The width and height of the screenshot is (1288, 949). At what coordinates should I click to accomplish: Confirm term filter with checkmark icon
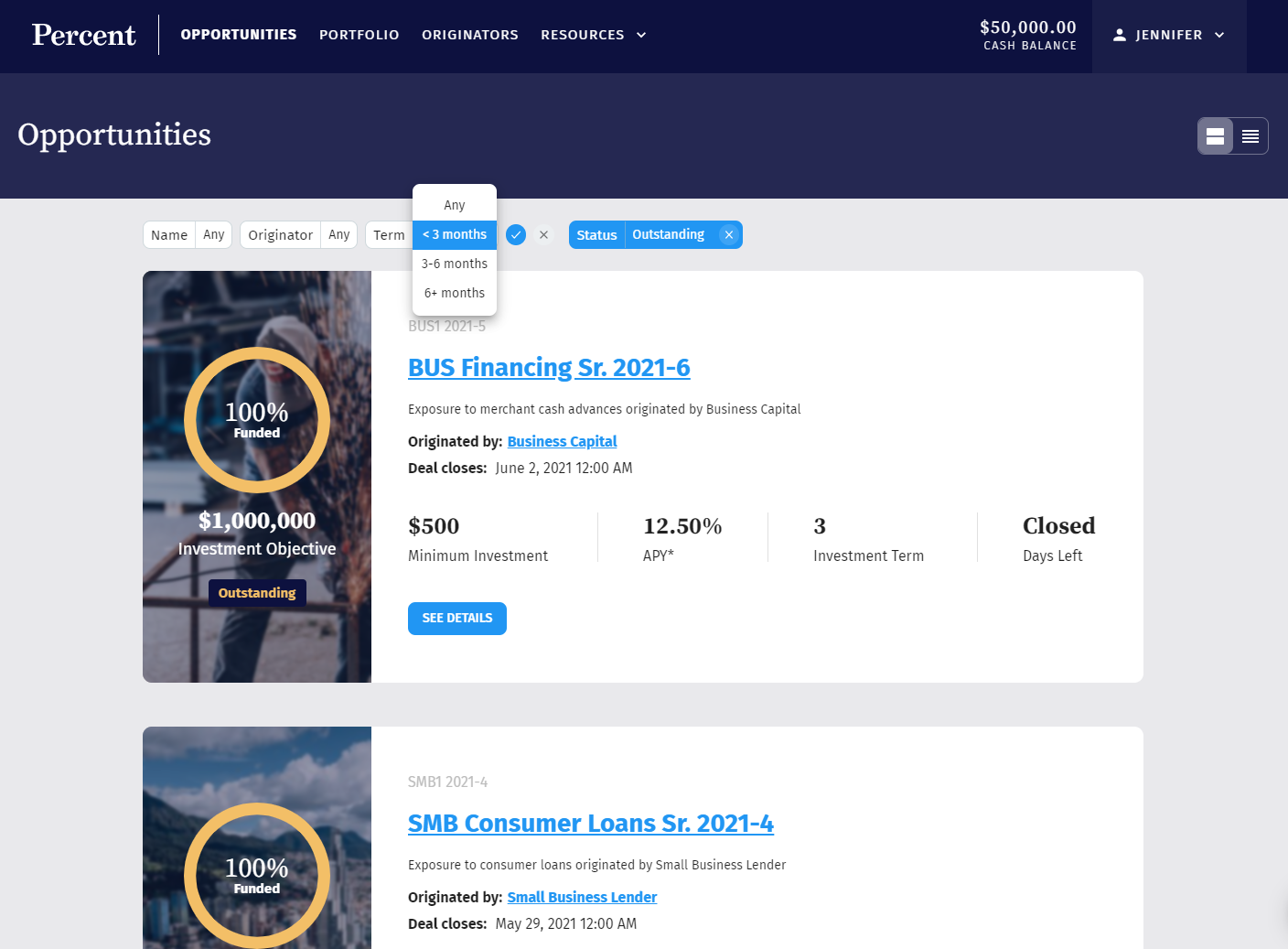[516, 235]
